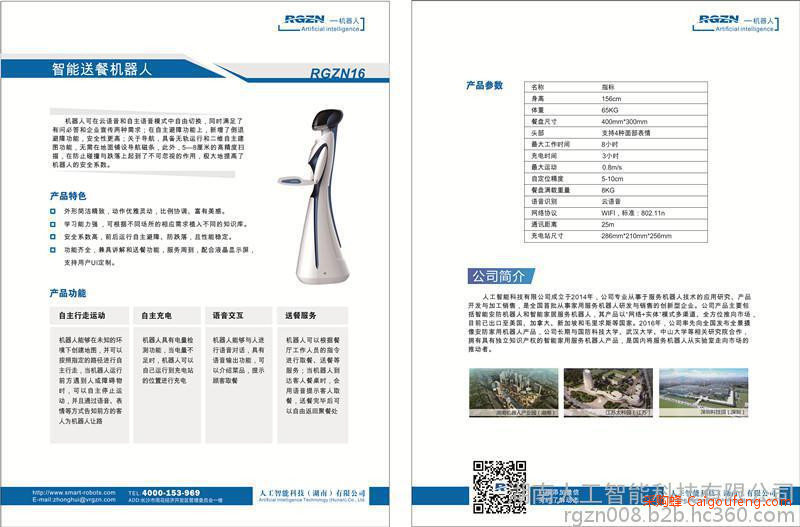Click the http://www.smart-robots.com link
The image size is (800, 527).
coord(74,493)
